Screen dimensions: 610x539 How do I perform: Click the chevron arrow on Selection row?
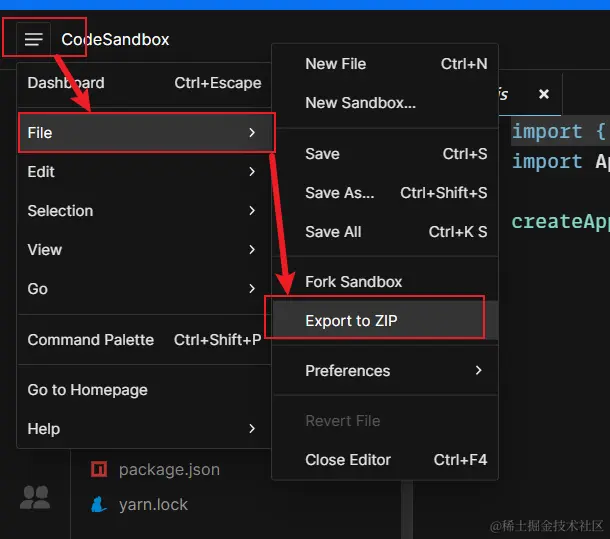coord(252,211)
